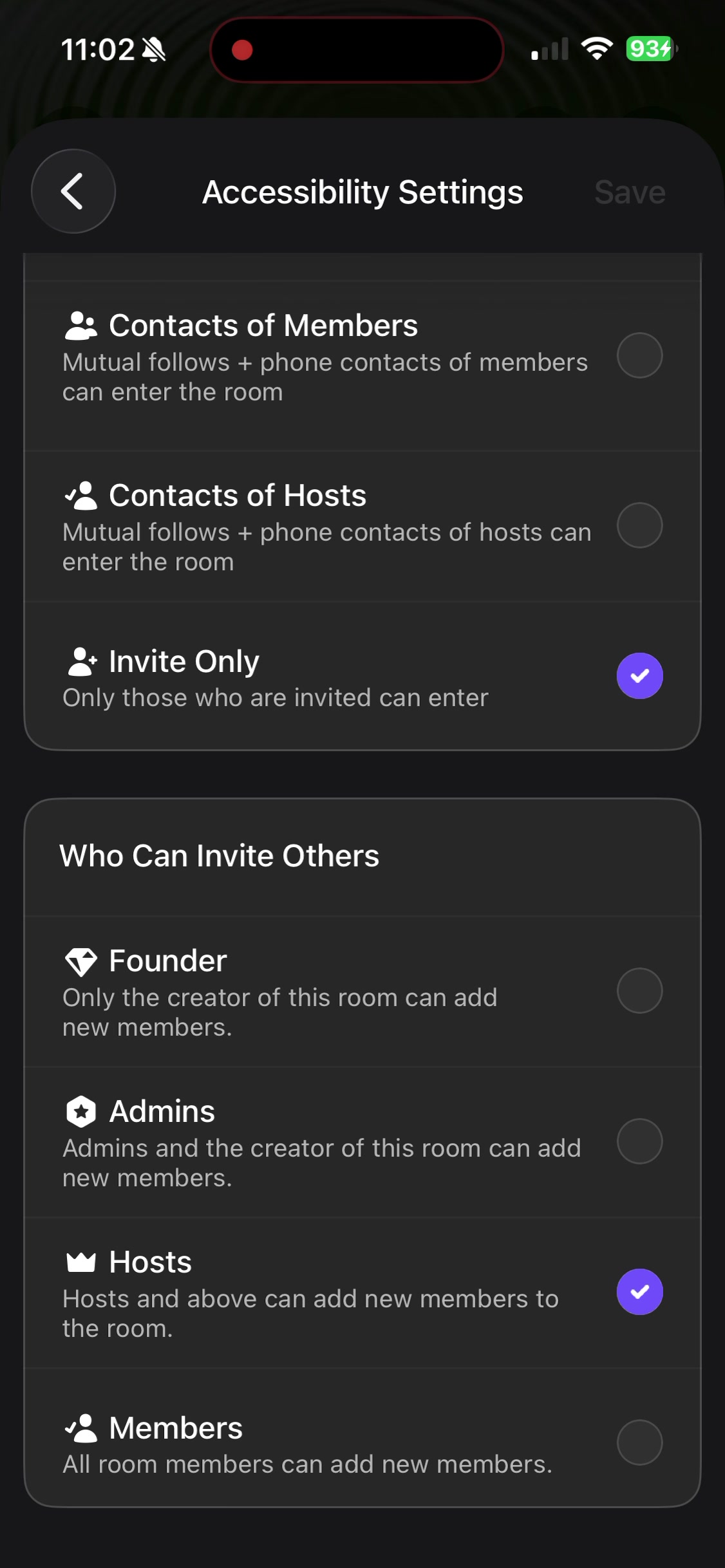The width and height of the screenshot is (725, 1568).
Task: Click the Contacts of Members people icon
Action: tap(81, 326)
